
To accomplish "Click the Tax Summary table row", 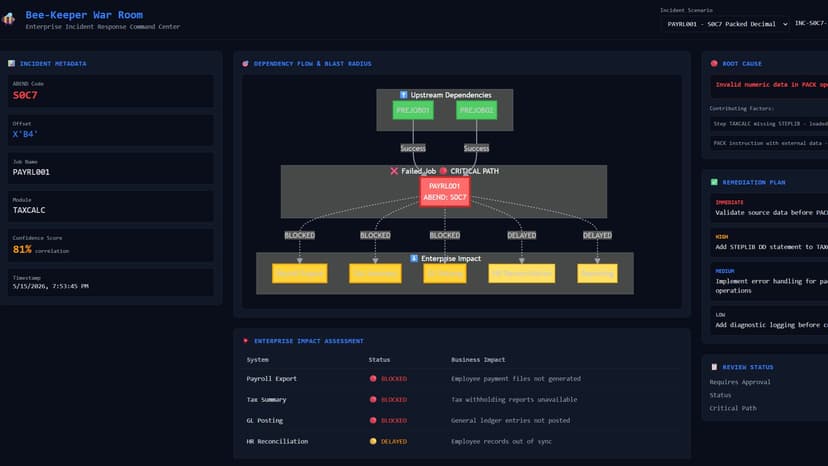I will [x=462, y=400].
